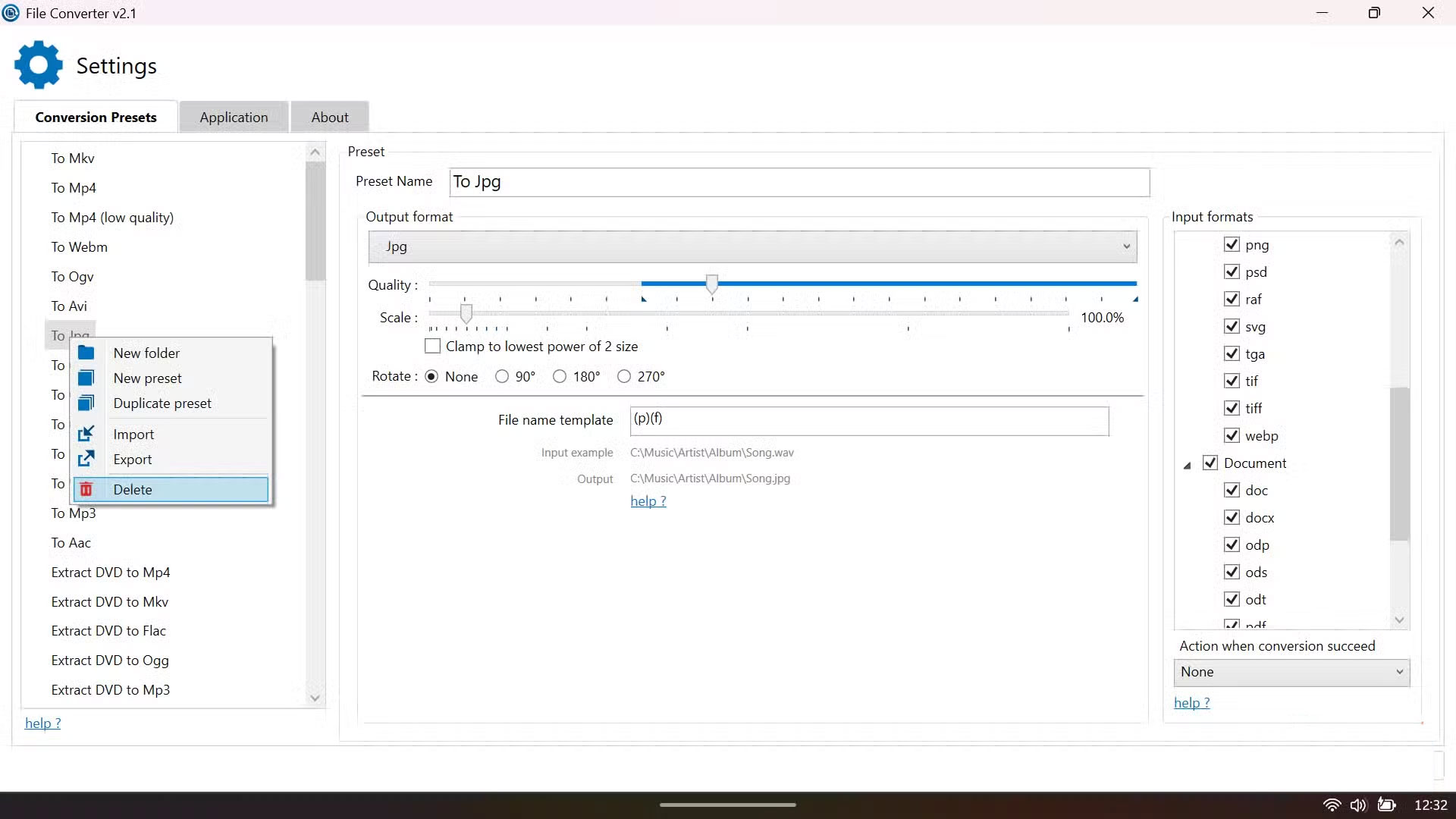Click the Export arrow icon
This screenshot has width=1456, height=819.
86,459
